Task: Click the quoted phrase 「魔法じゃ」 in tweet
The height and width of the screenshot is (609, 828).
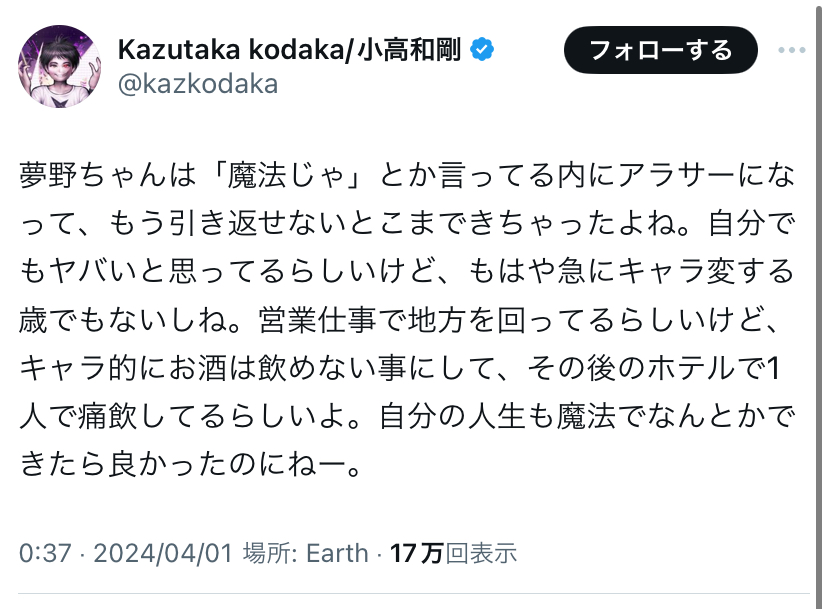Action: (x=287, y=175)
